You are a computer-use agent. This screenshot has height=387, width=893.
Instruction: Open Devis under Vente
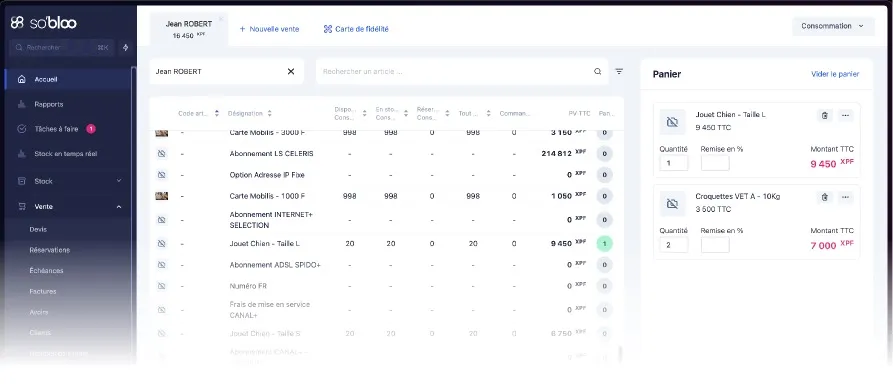coord(38,229)
